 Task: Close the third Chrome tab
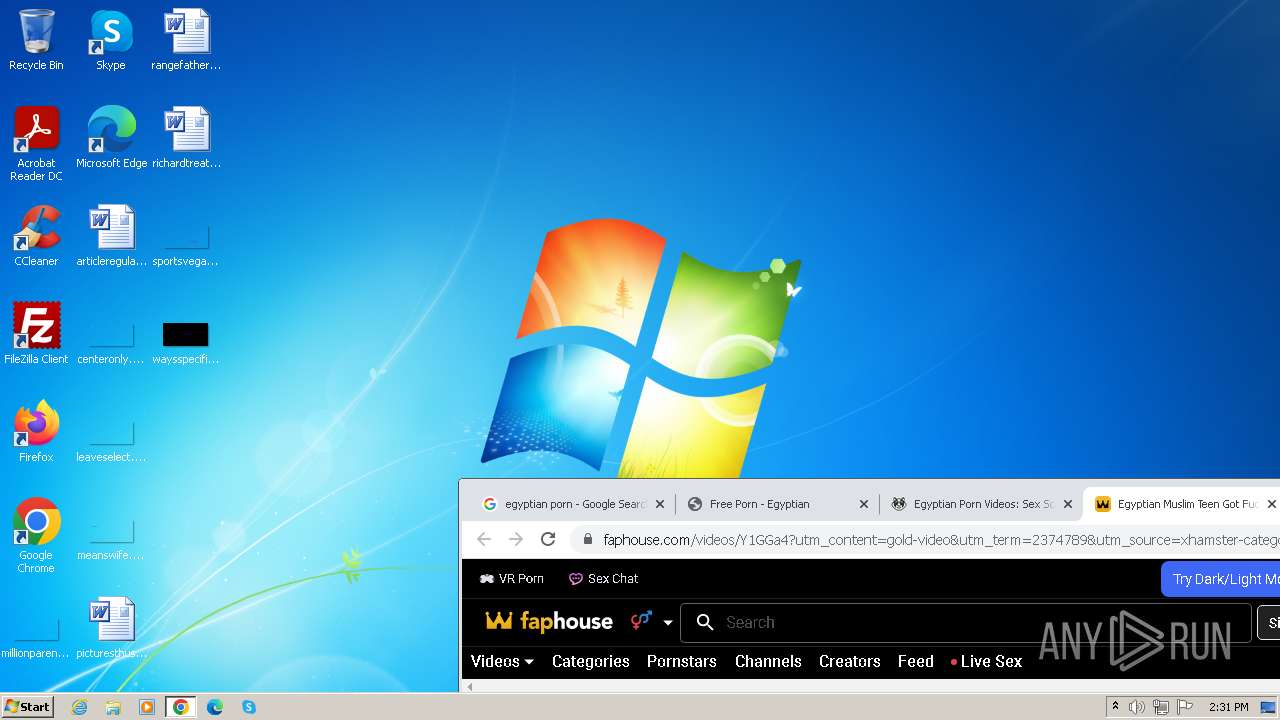point(1068,504)
